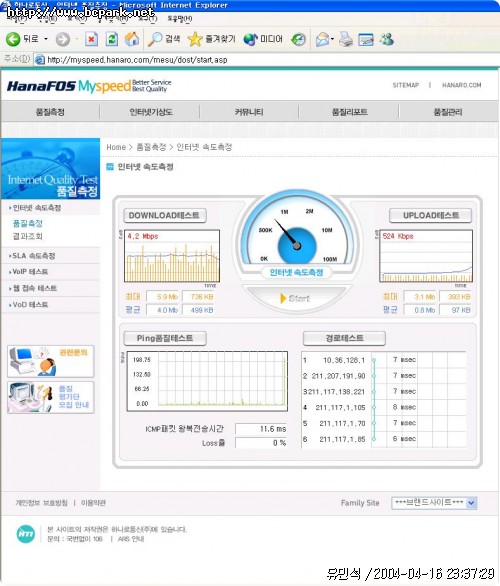Click the ICMP round-trip 11.6 ms field

261,429
